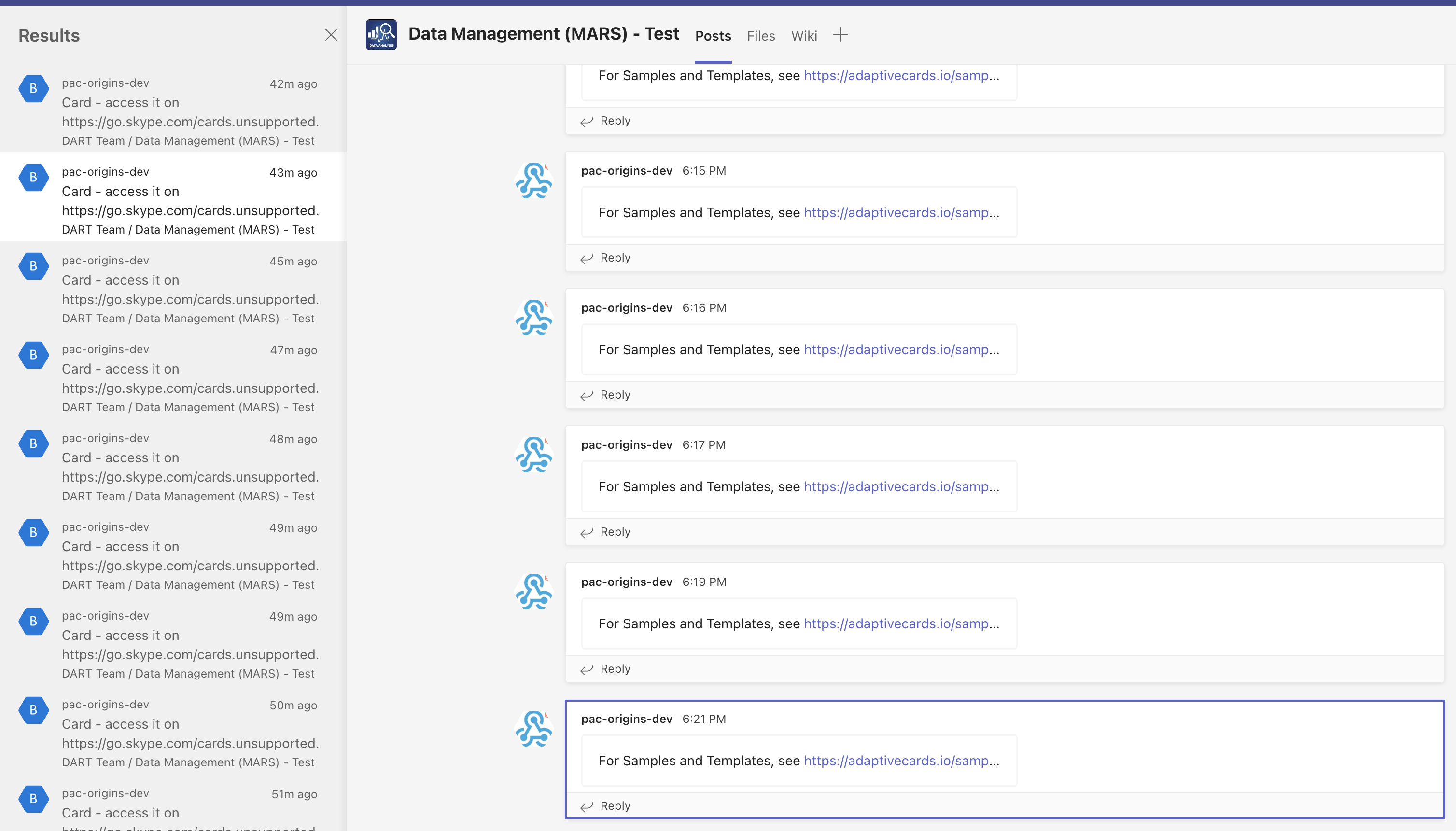Open the search result from 45m ago
Image resolution: width=1456 pixels, height=831 pixels.
pyautogui.click(x=173, y=286)
